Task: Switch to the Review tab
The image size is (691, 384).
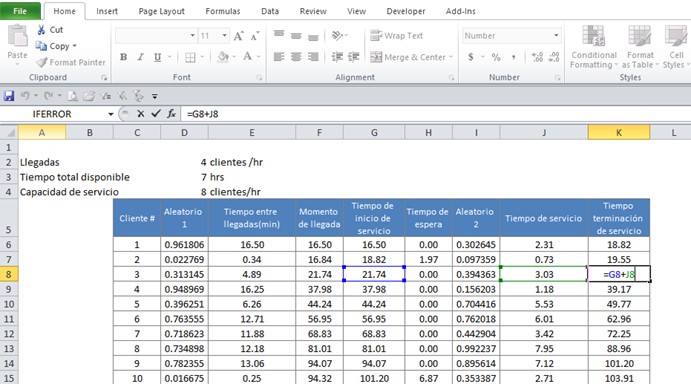Action: (313, 11)
